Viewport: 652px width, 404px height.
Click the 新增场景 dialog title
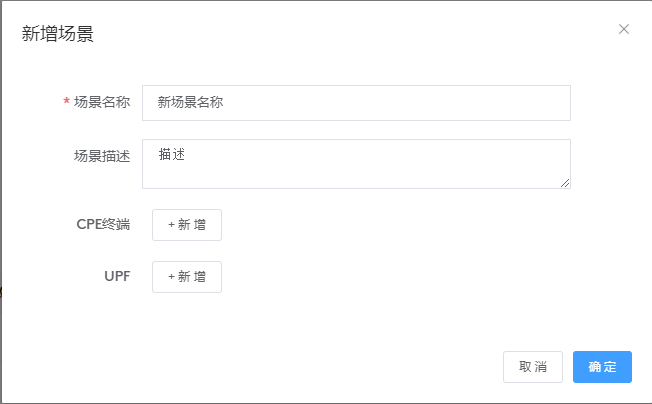58,33
